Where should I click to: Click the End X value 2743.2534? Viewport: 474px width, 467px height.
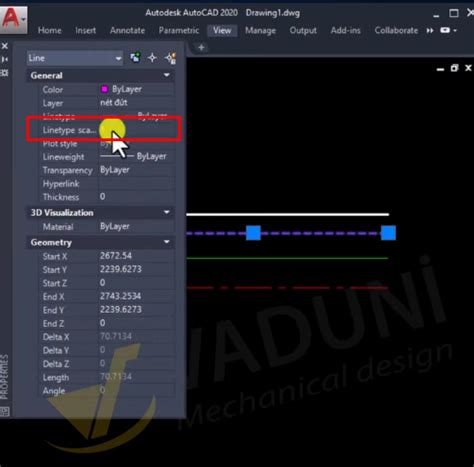click(120, 296)
